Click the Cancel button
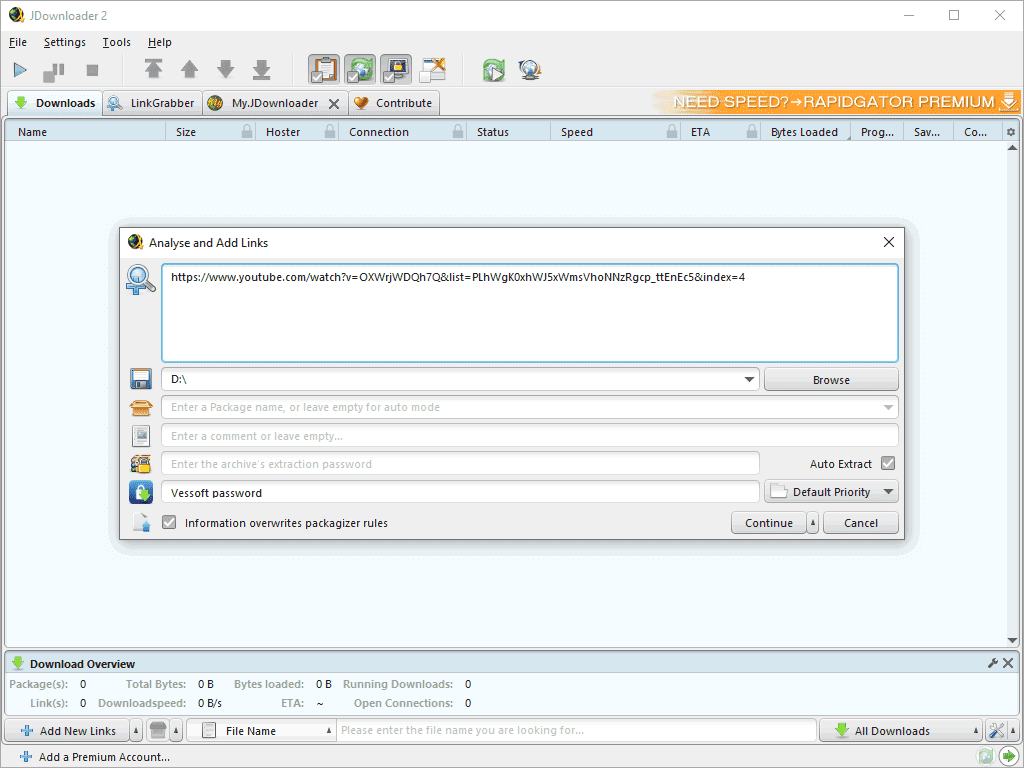The image size is (1024, 768). (860, 523)
